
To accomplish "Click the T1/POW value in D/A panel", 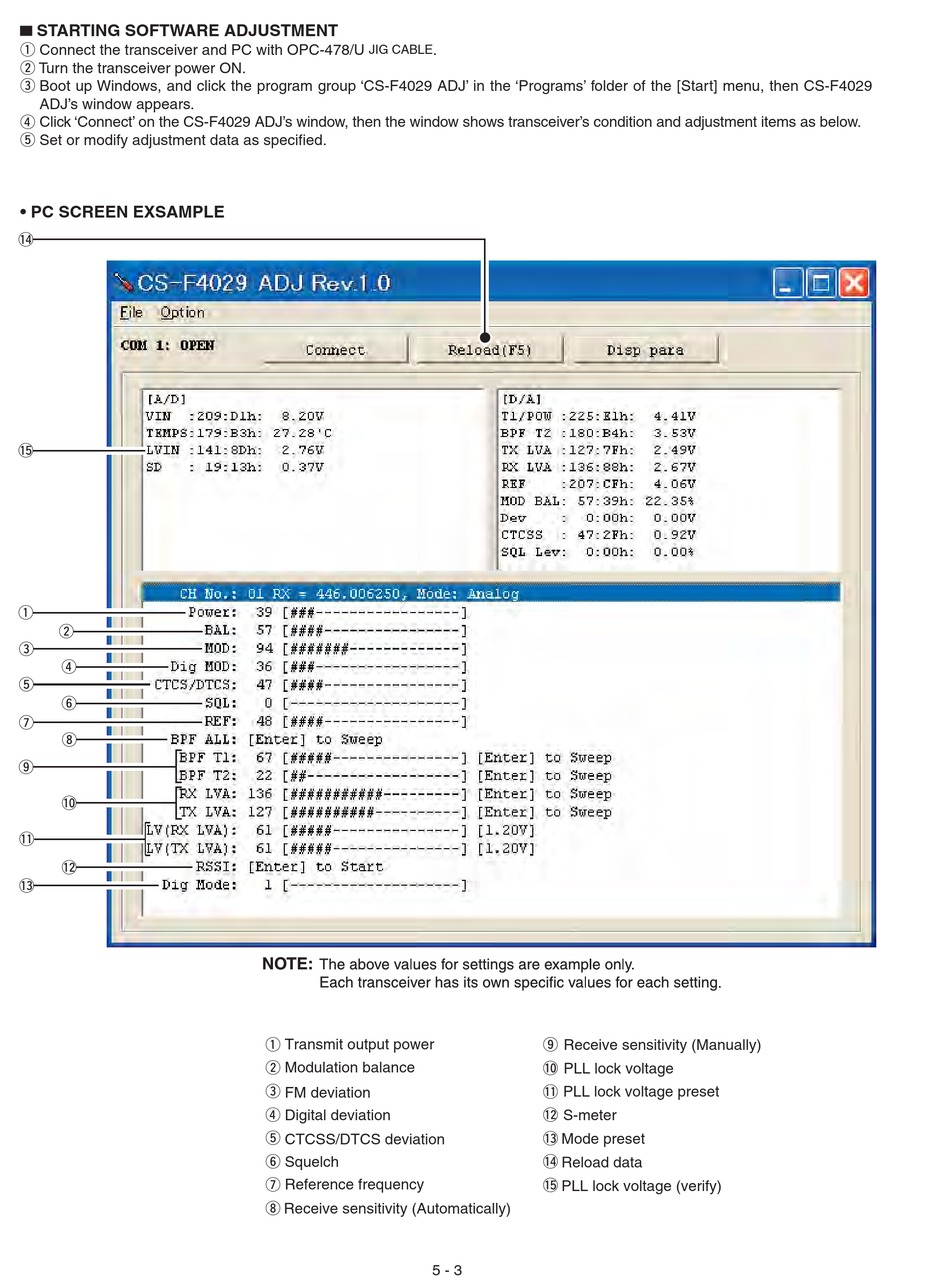I will tap(598, 416).
